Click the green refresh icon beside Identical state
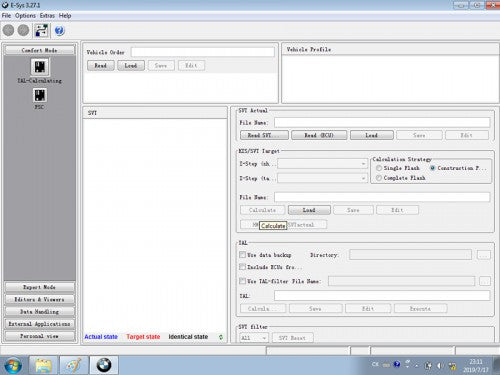 click(x=221, y=337)
